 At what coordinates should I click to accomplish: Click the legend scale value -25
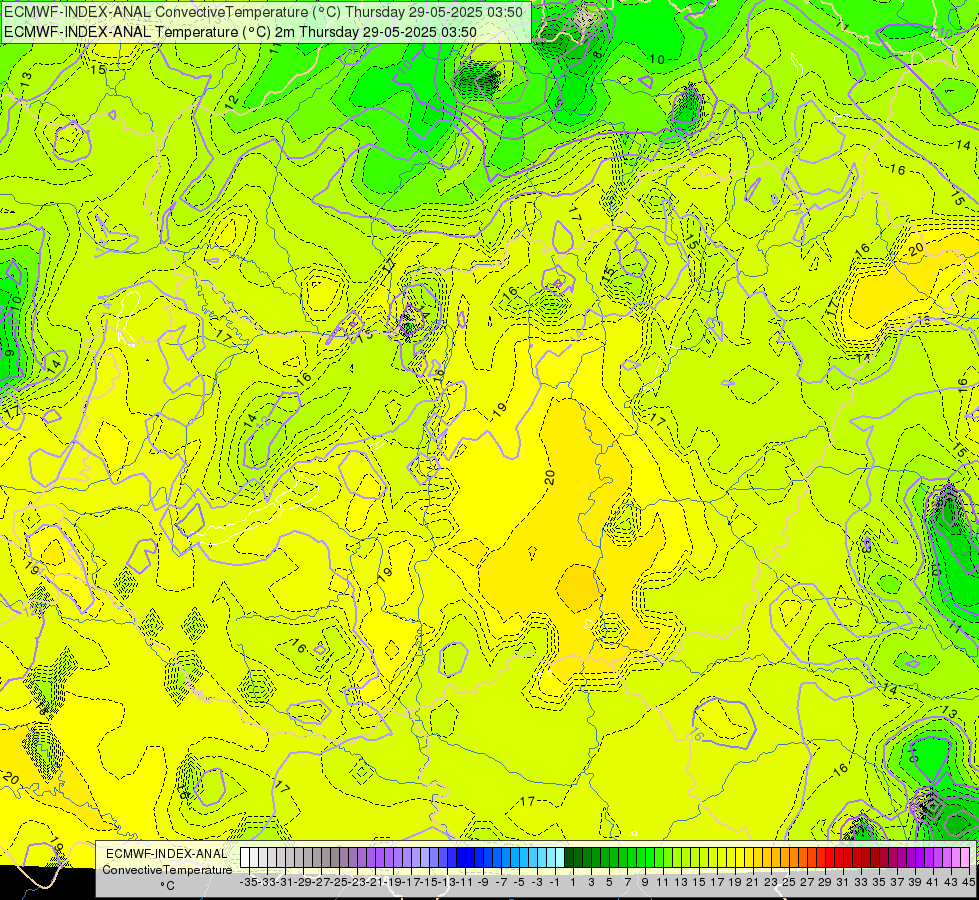click(339, 883)
